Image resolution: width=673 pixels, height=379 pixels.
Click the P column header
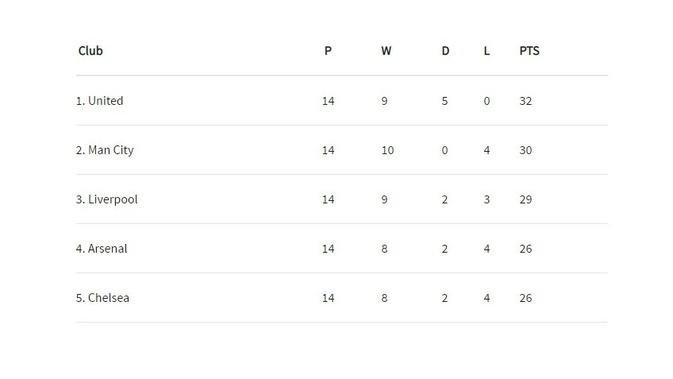(x=328, y=51)
